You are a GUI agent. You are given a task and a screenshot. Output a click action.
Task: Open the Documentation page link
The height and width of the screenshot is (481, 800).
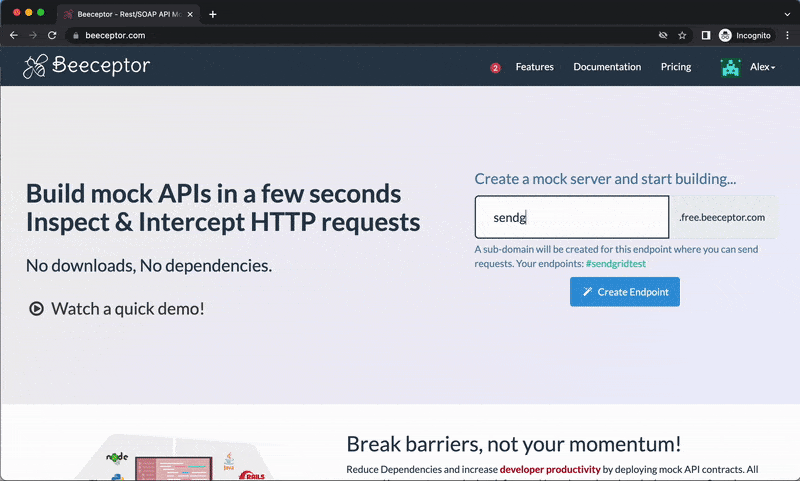click(x=607, y=67)
